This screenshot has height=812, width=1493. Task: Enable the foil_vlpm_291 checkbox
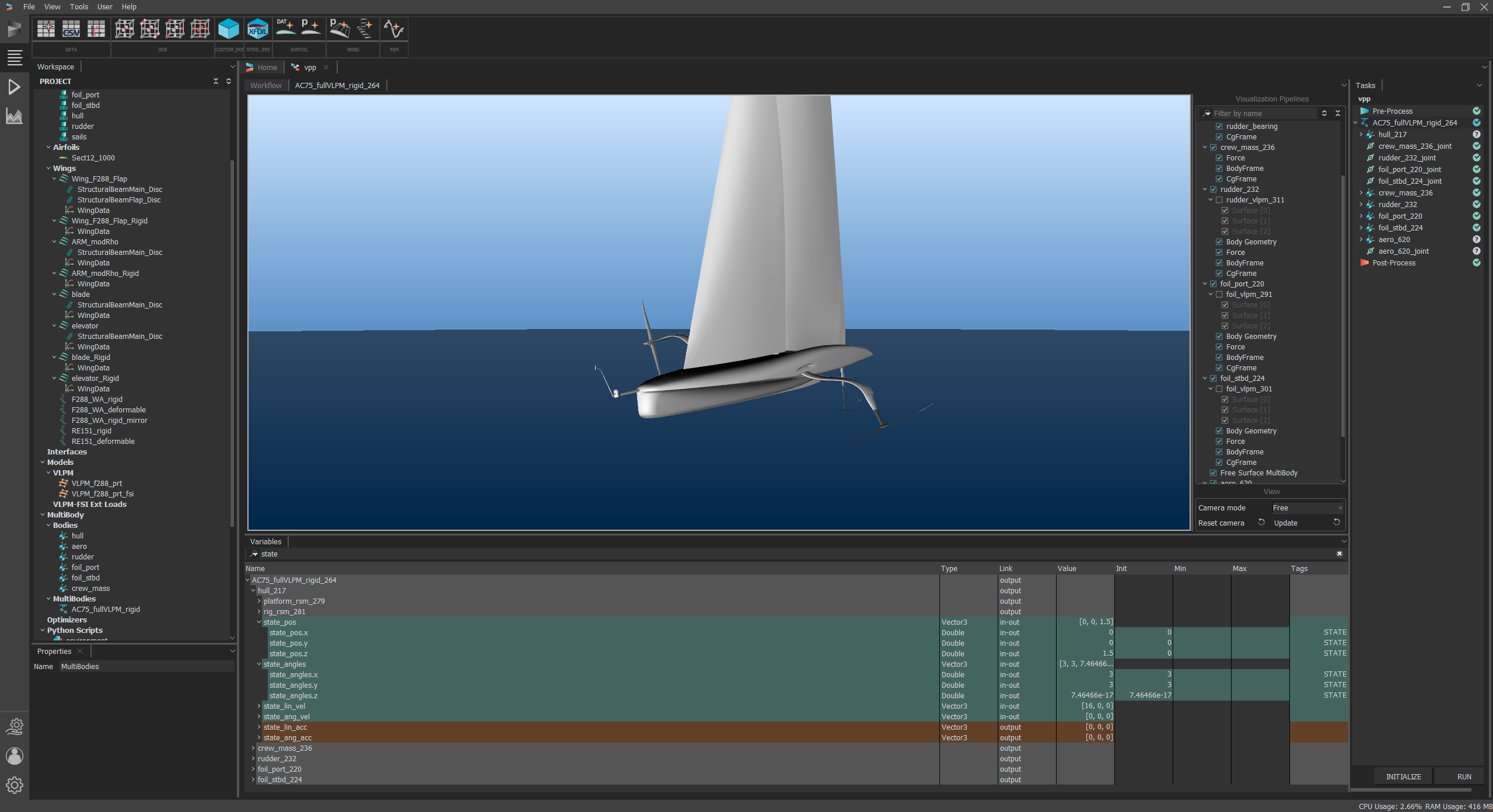(x=1219, y=294)
